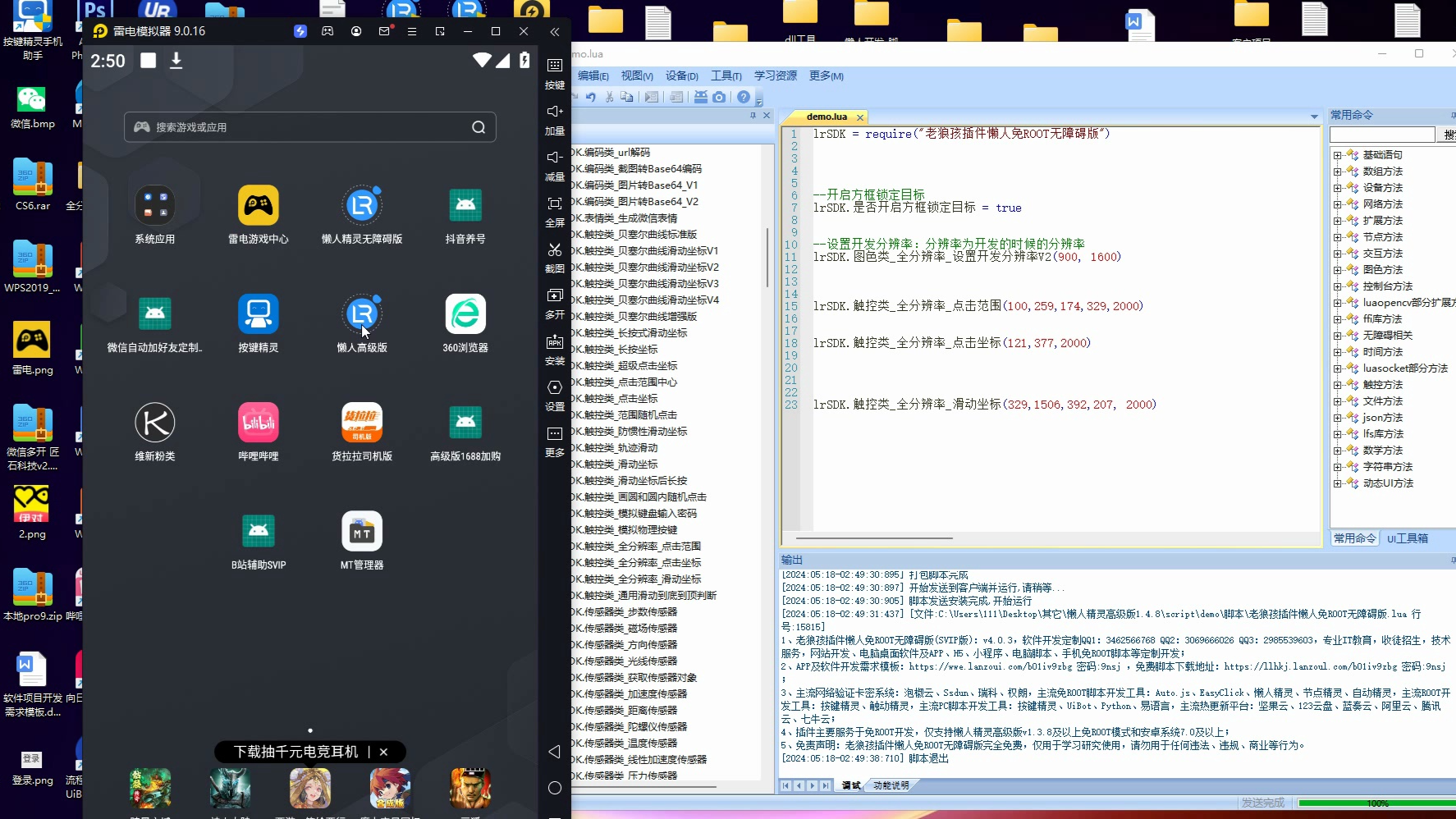Click the Android back triangle button

[x=555, y=752]
